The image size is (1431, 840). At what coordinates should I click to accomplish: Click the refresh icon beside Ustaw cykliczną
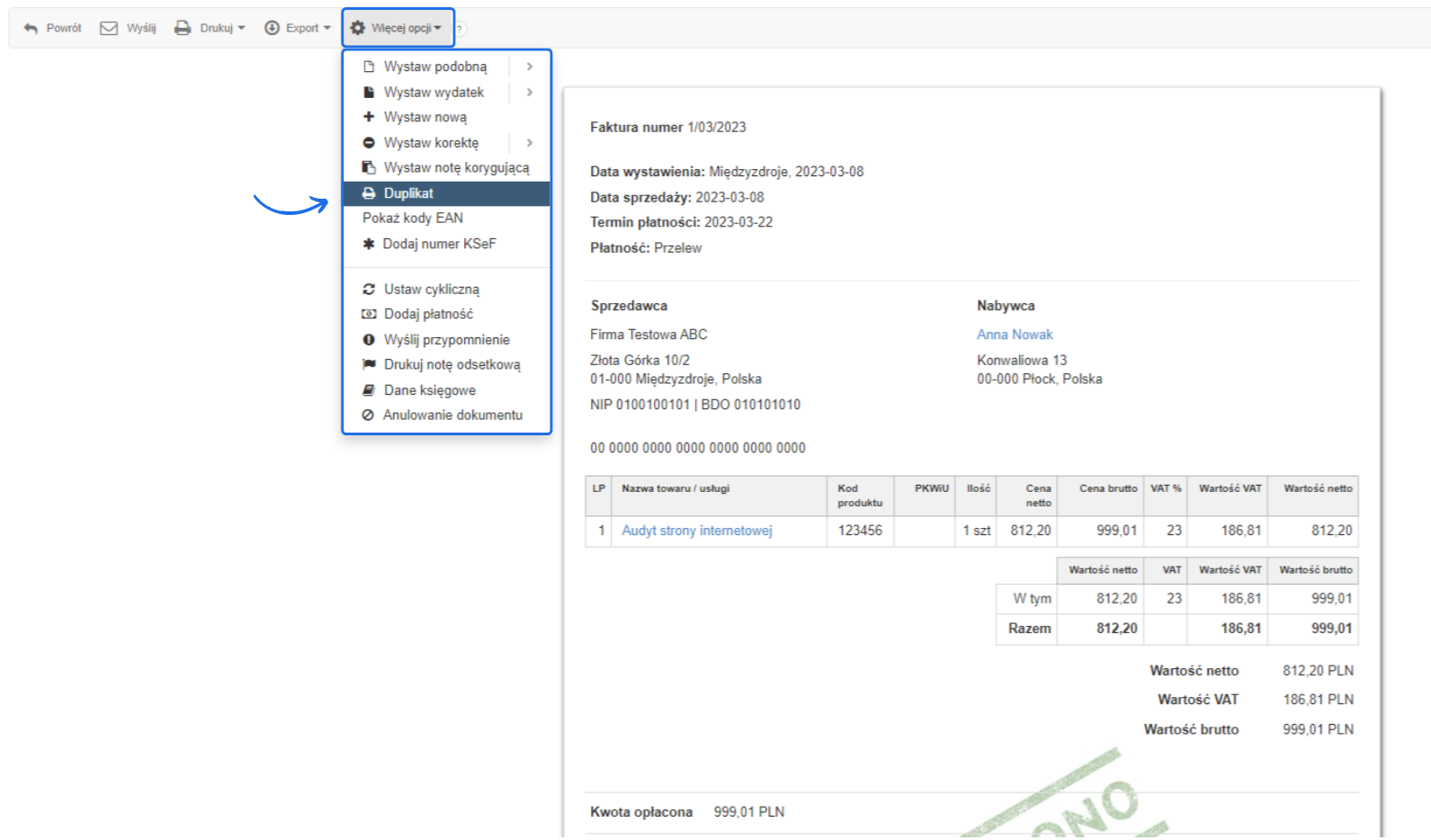(x=369, y=290)
